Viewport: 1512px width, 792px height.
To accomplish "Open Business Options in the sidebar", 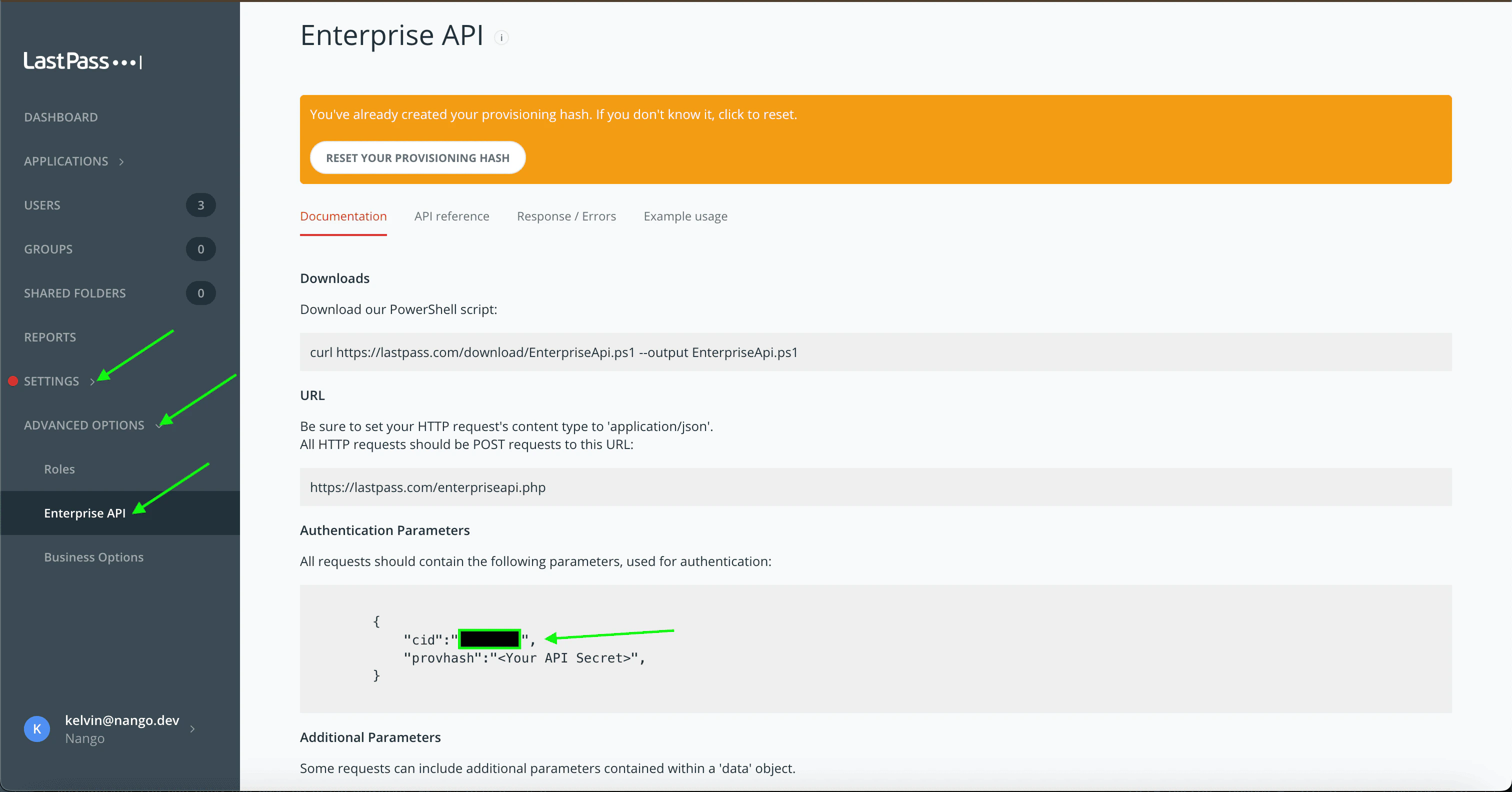I will click(94, 557).
